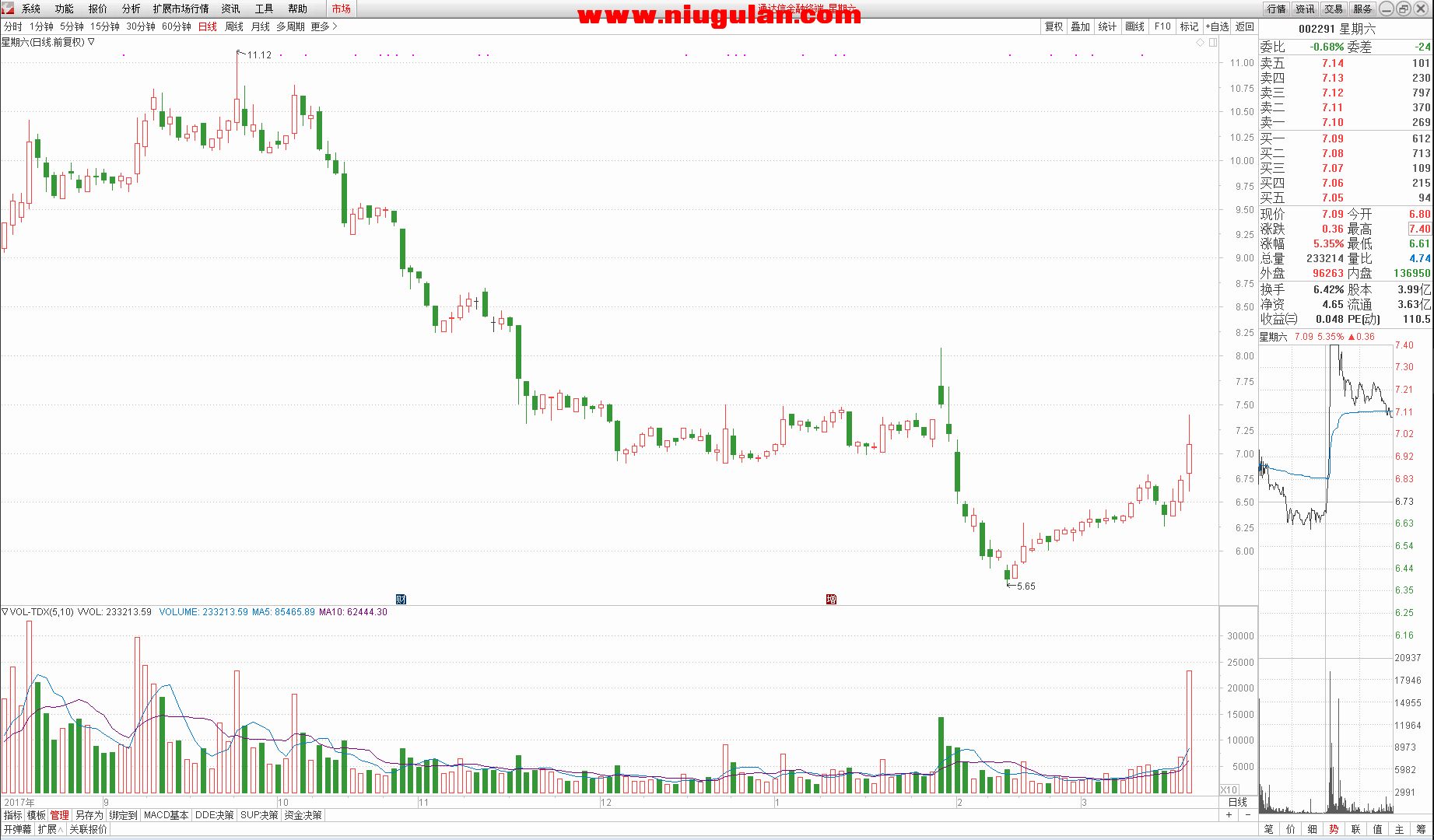This screenshot has height=840, width=1434.
Task: Select the 30分钟 period
Action: point(141,26)
